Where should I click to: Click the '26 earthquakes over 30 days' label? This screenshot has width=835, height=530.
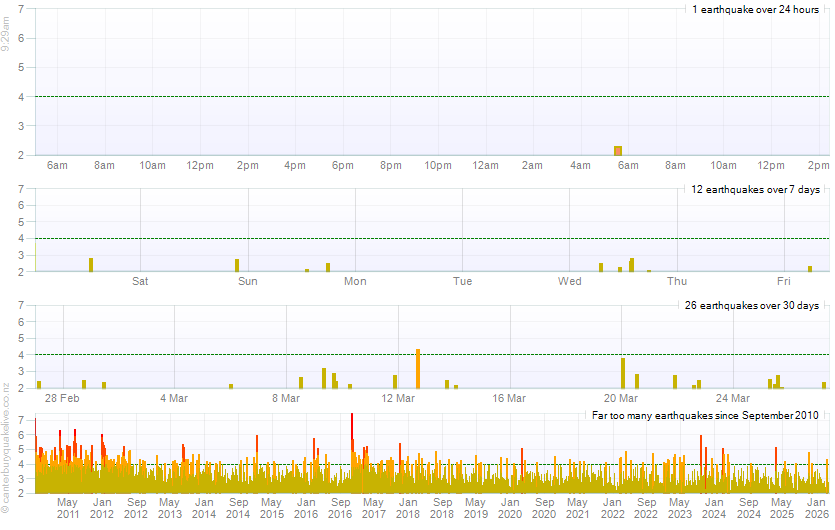pos(752,305)
